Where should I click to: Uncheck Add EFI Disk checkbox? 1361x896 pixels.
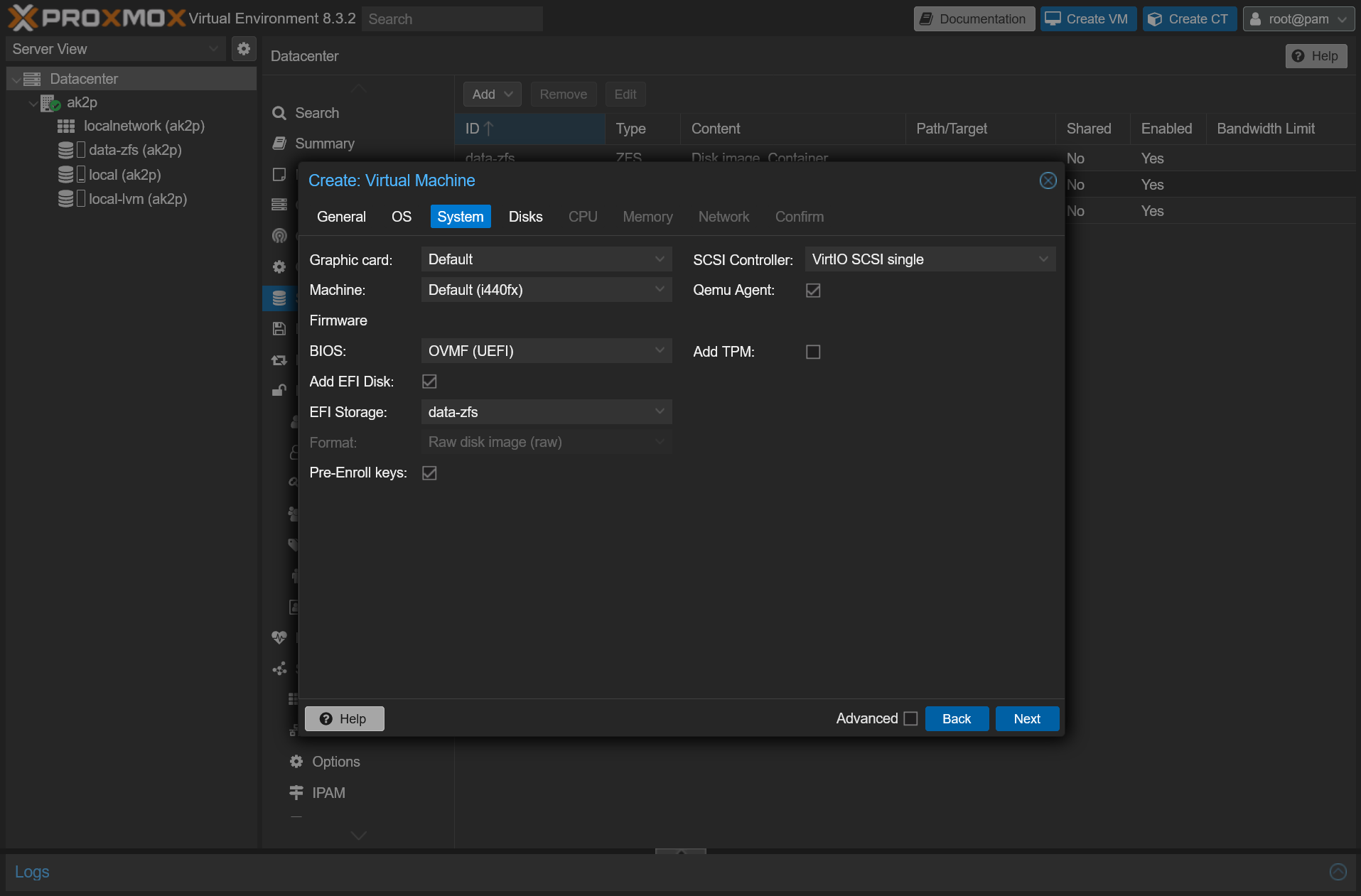pos(429,382)
